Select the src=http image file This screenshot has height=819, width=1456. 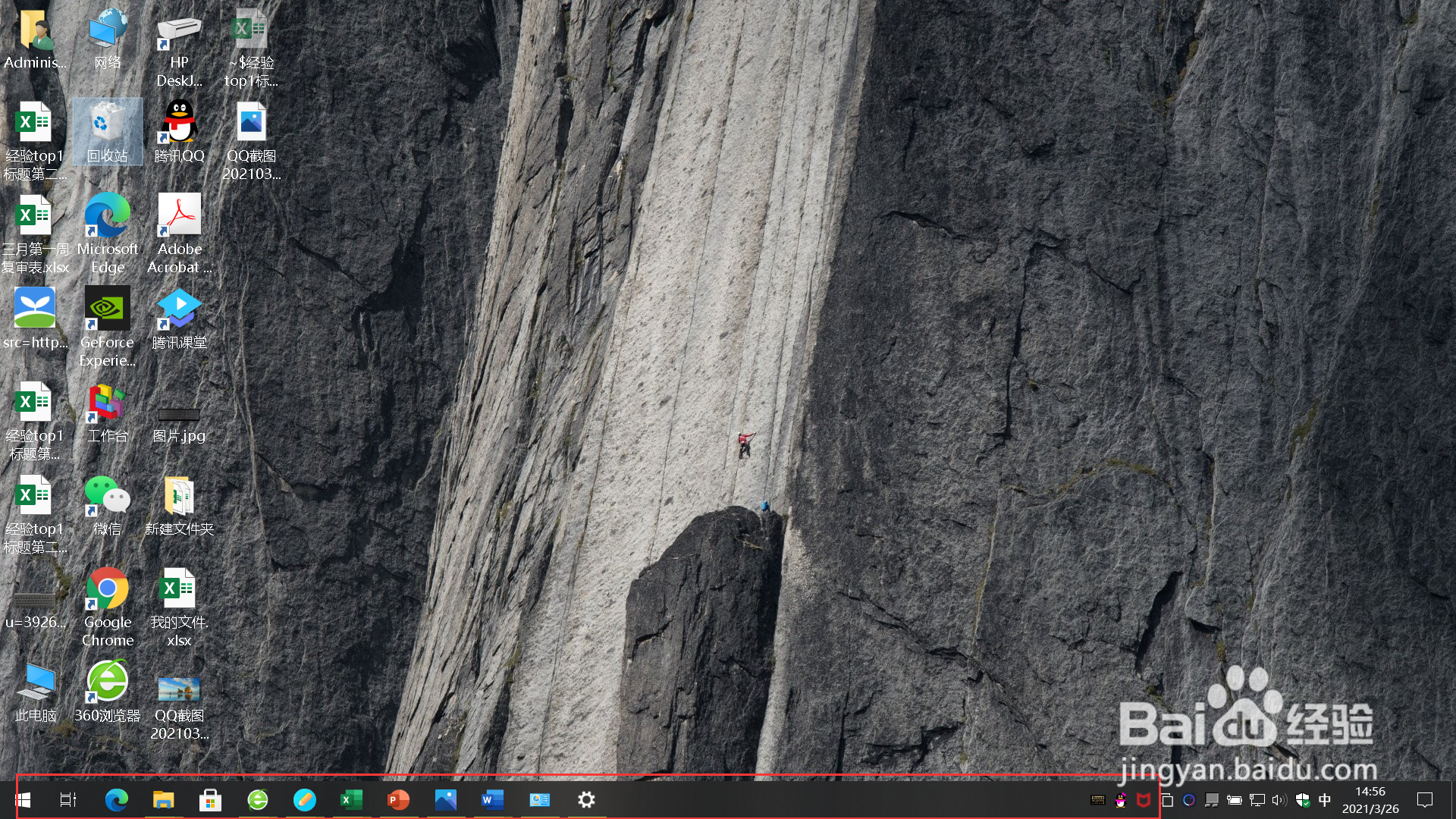point(35,318)
